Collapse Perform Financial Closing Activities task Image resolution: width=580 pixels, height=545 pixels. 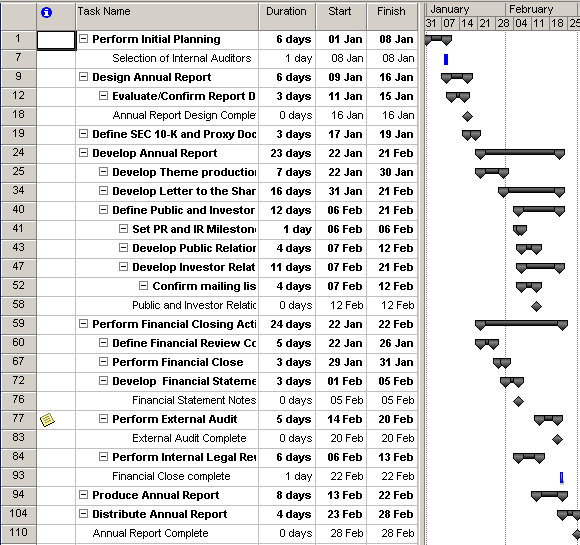(x=84, y=323)
